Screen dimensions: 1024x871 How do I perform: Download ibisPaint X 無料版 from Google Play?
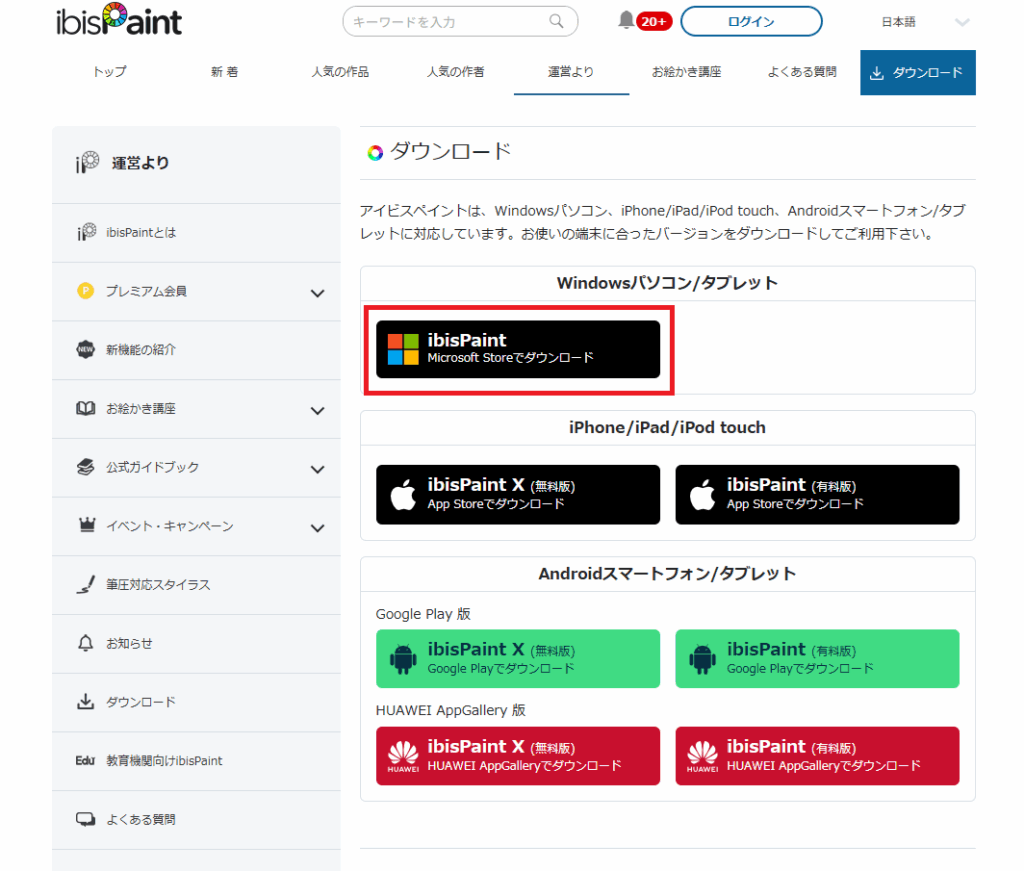point(518,659)
